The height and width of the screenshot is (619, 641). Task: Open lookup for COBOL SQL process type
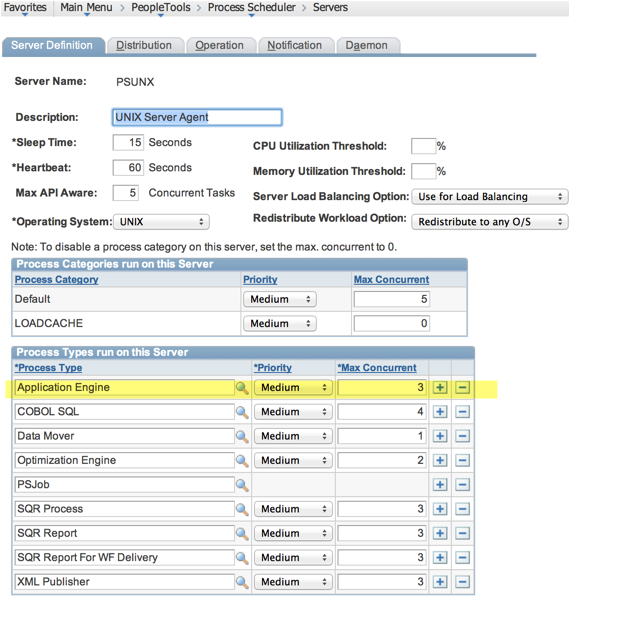242,412
